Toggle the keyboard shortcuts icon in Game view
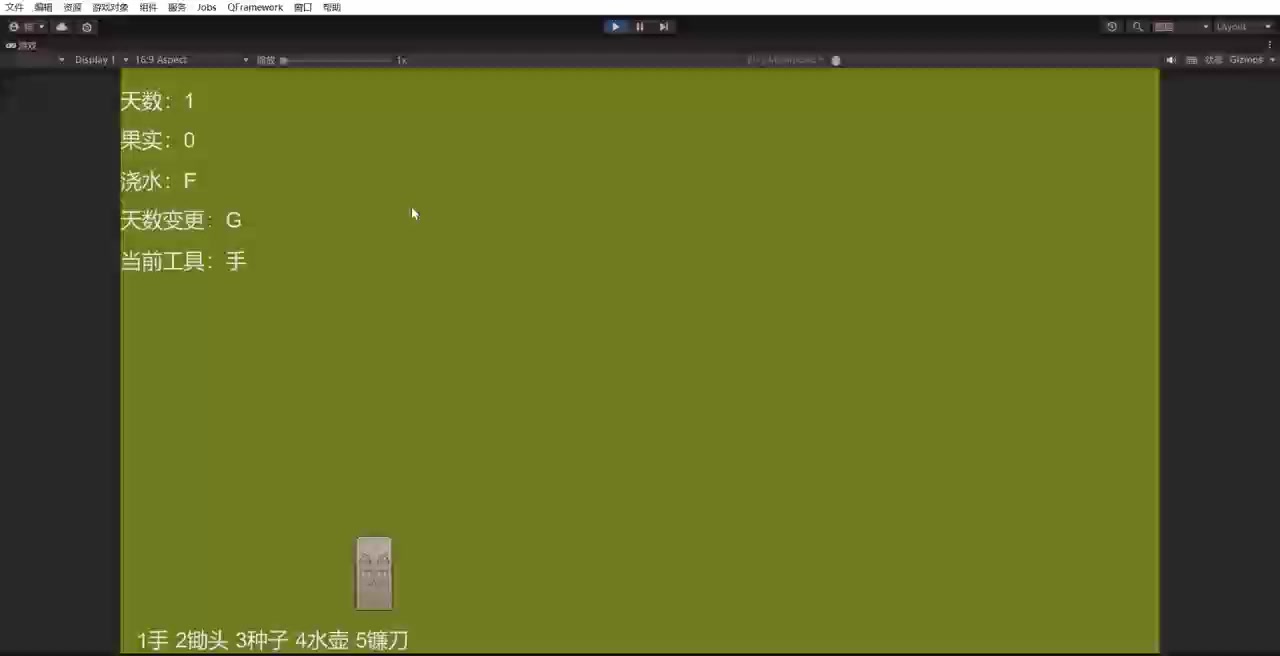This screenshot has height=656, width=1280. tap(1192, 60)
